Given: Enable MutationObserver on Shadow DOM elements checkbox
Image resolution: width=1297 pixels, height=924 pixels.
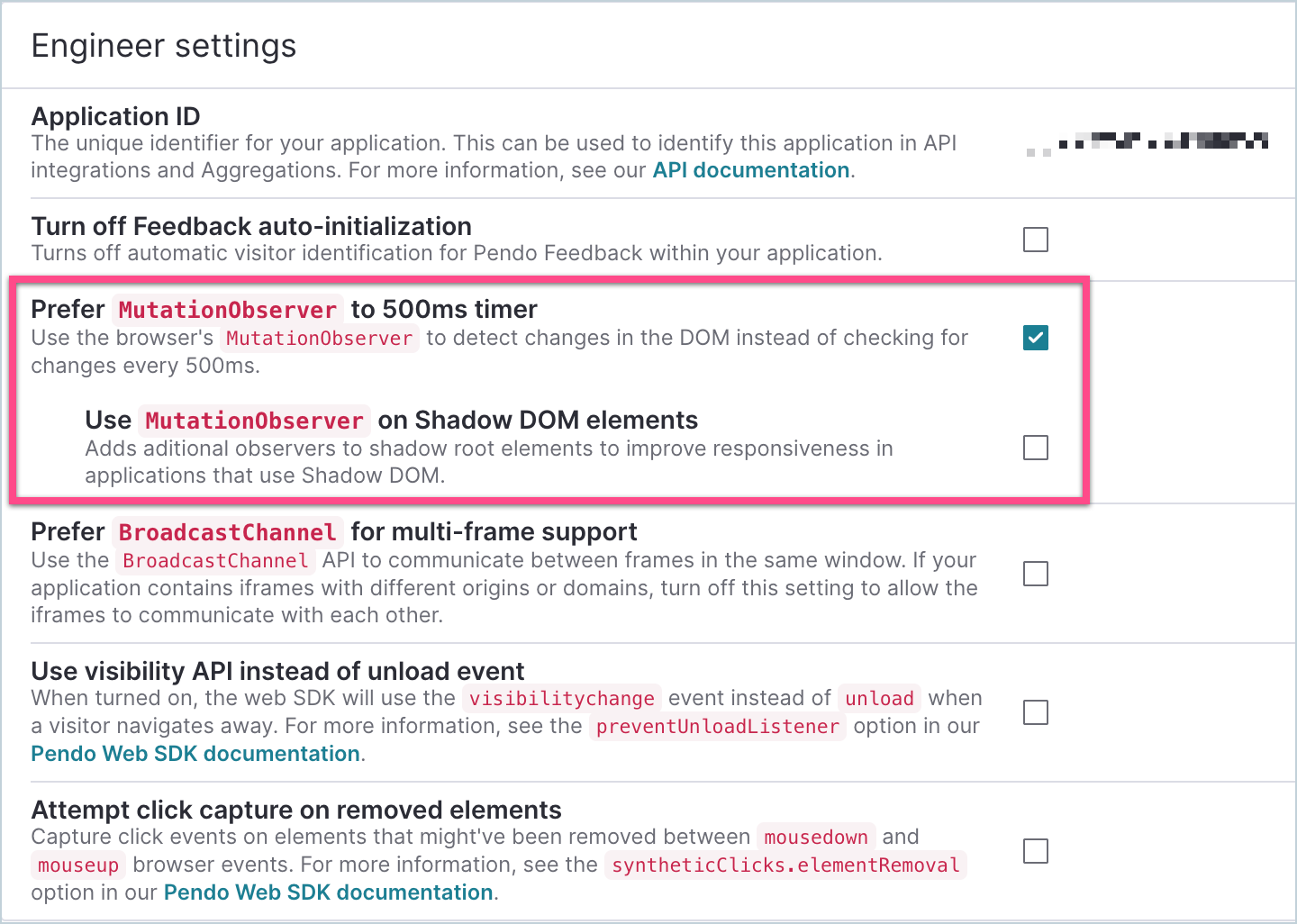Looking at the screenshot, I should click(x=1036, y=448).
